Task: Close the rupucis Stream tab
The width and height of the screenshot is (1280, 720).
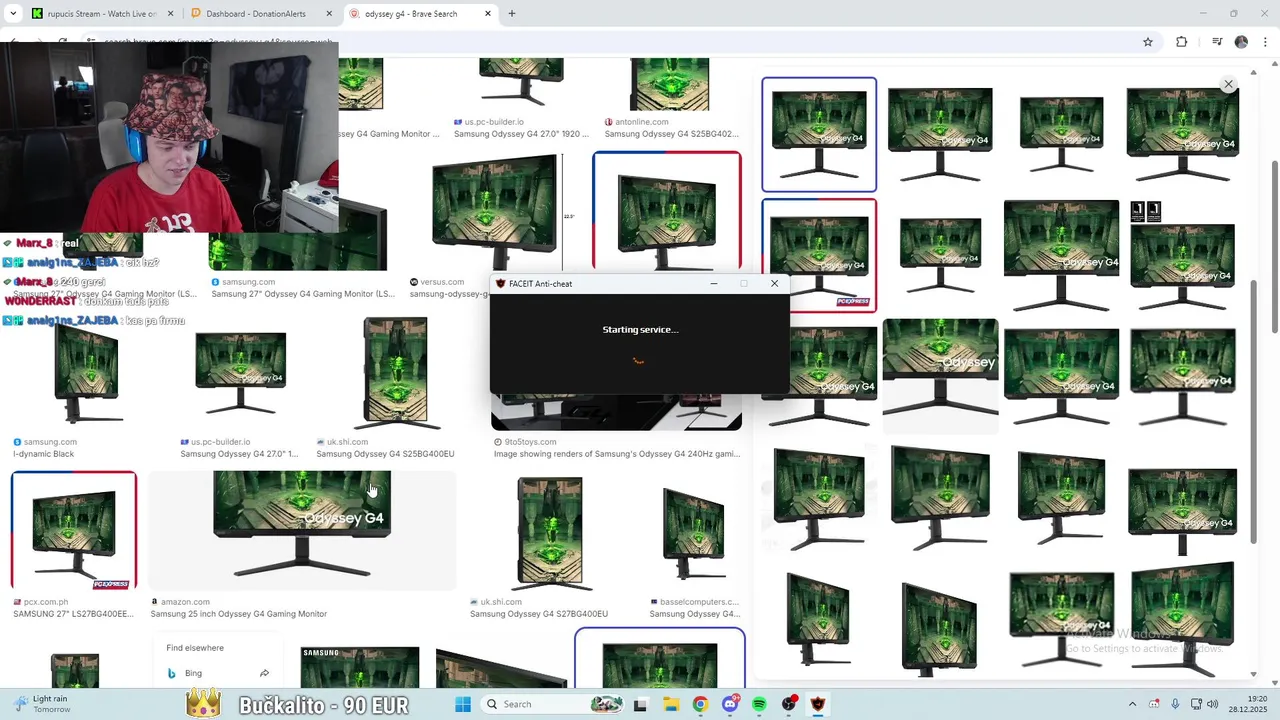Action: [170, 14]
